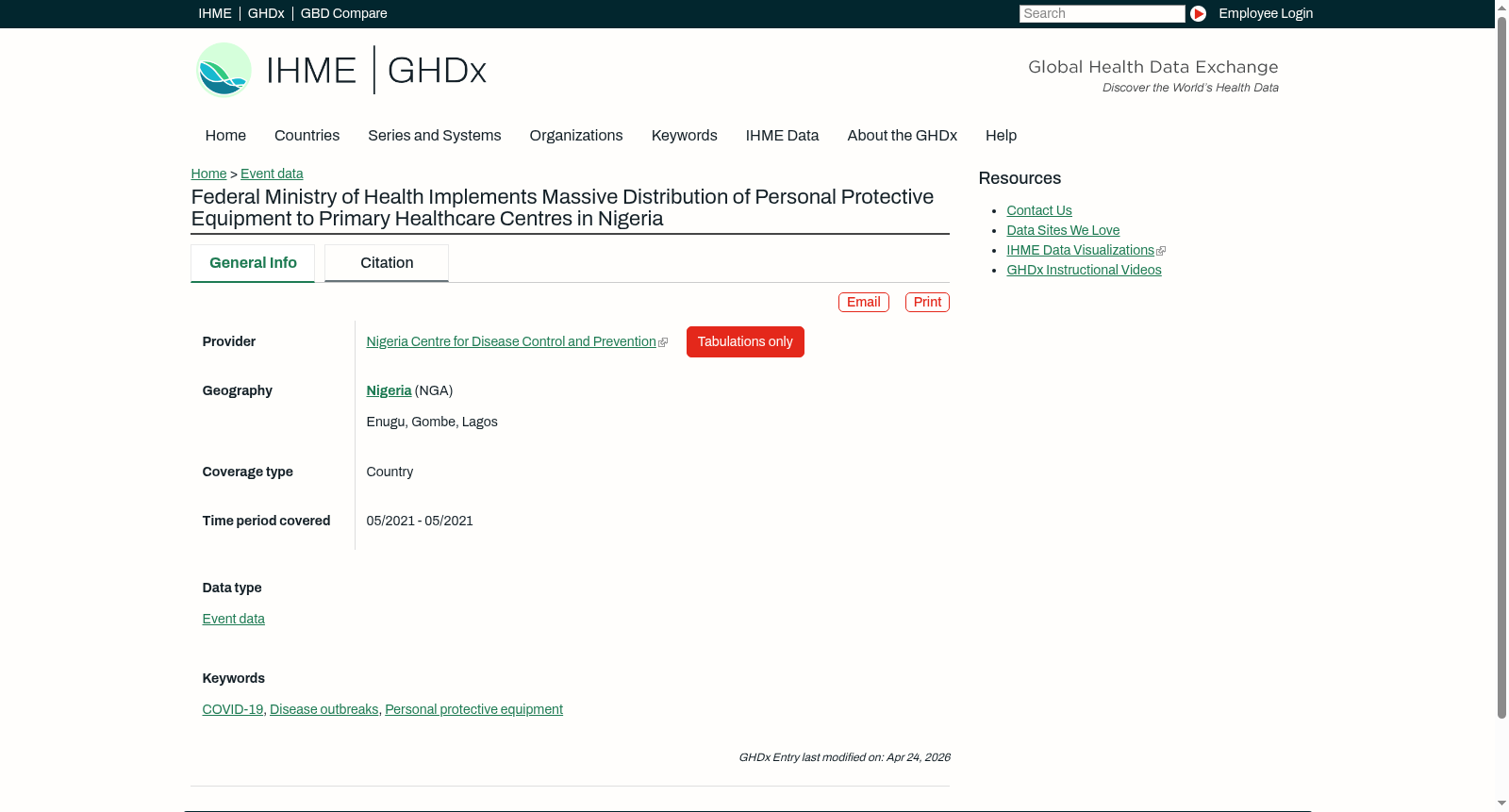Viewport: 1509px width, 812px height.
Task: Select '05/2021 - 05/2021' time period text
Action: coord(420,521)
